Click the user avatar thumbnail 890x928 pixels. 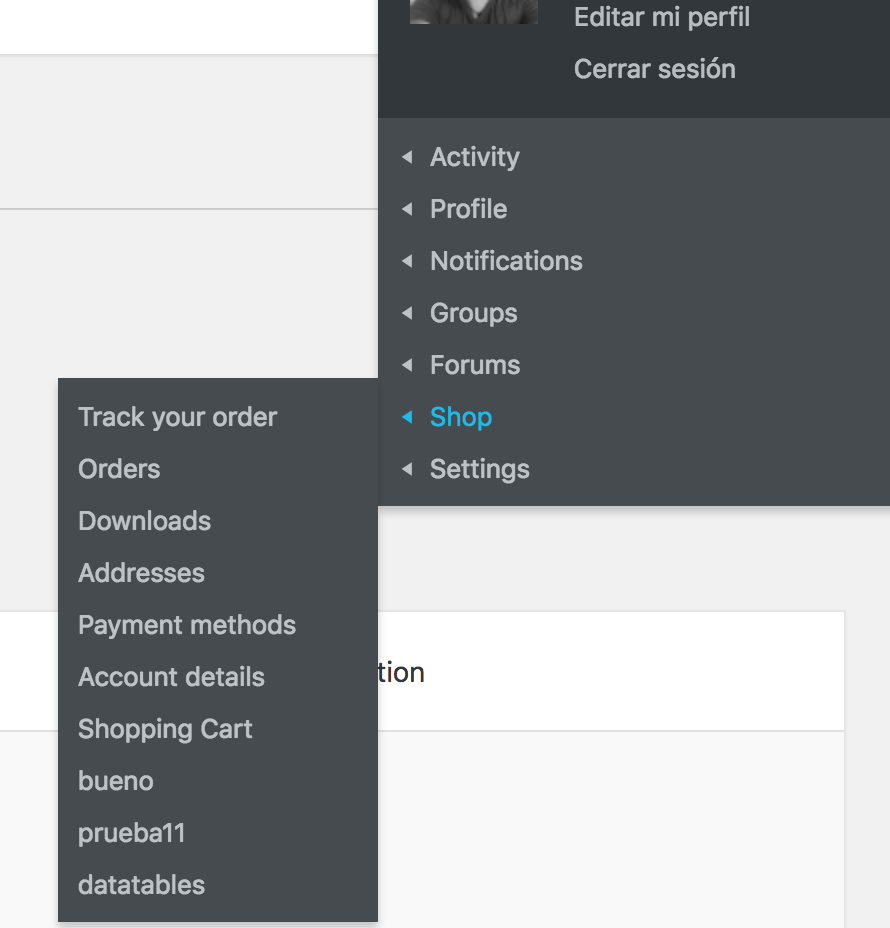point(474,11)
